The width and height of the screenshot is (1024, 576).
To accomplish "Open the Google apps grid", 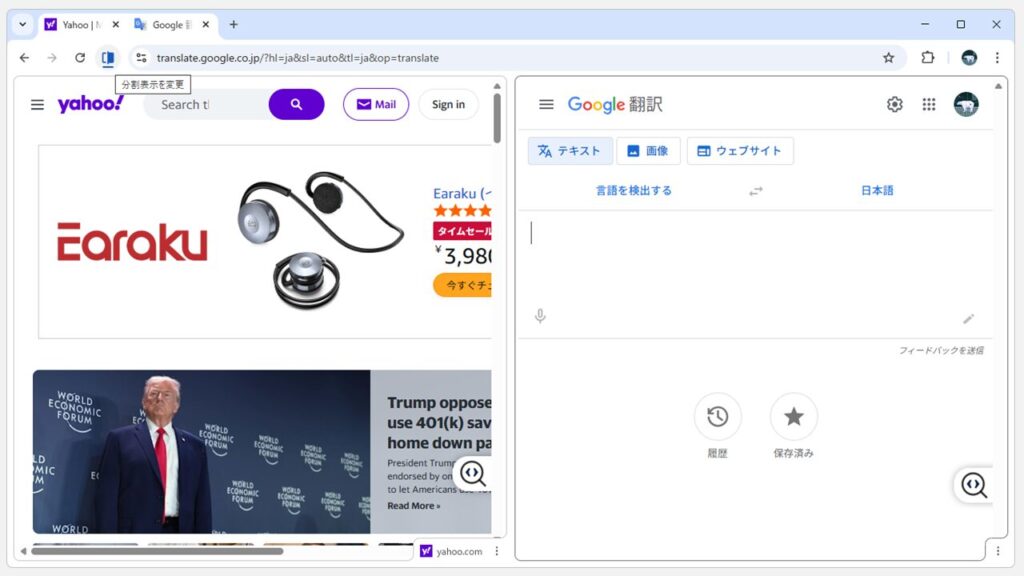I will tap(930, 103).
